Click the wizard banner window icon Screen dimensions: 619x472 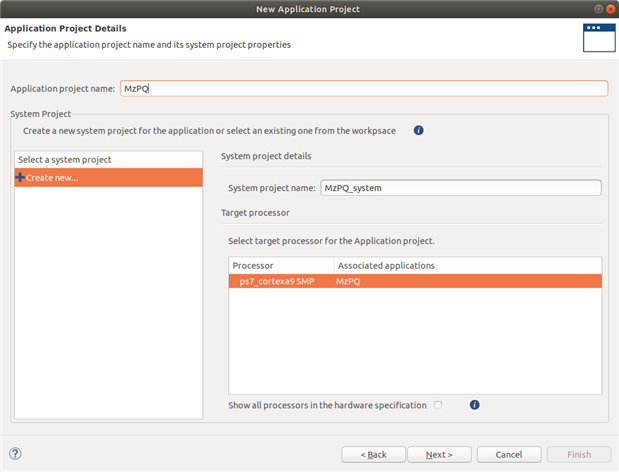click(596, 37)
